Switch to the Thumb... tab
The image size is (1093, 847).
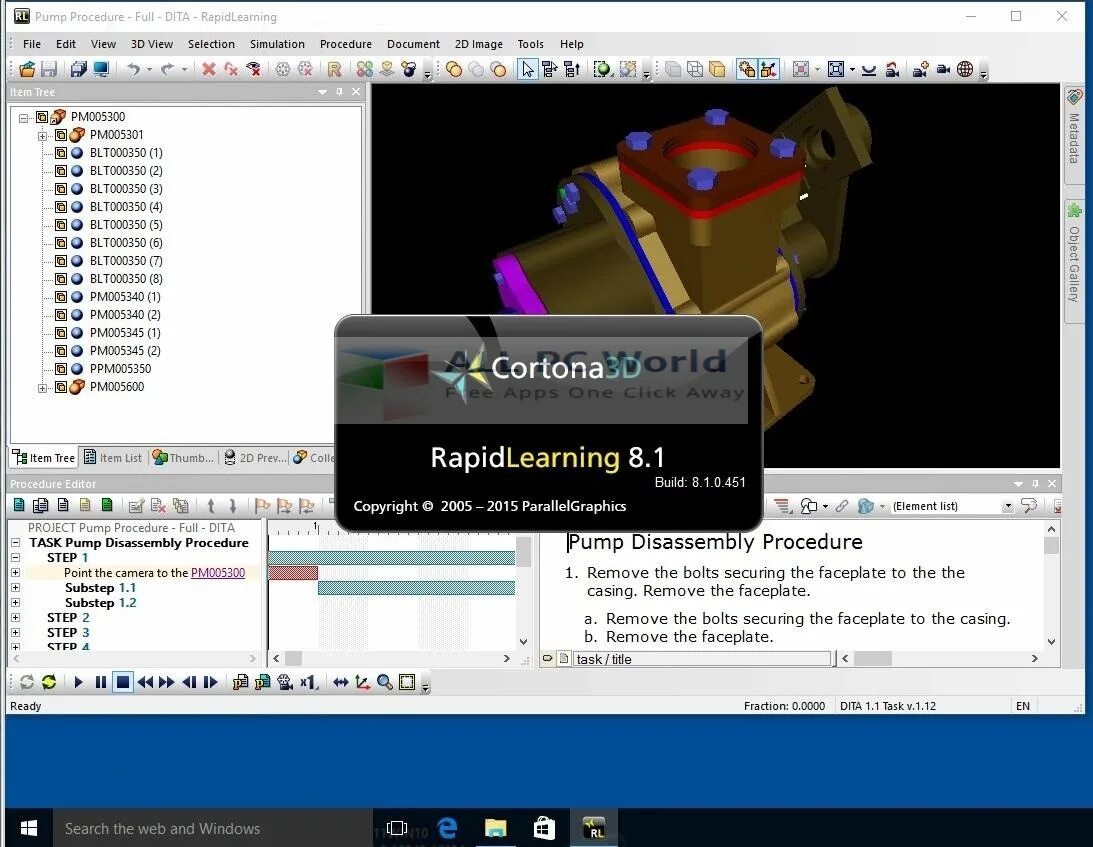click(x=183, y=457)
